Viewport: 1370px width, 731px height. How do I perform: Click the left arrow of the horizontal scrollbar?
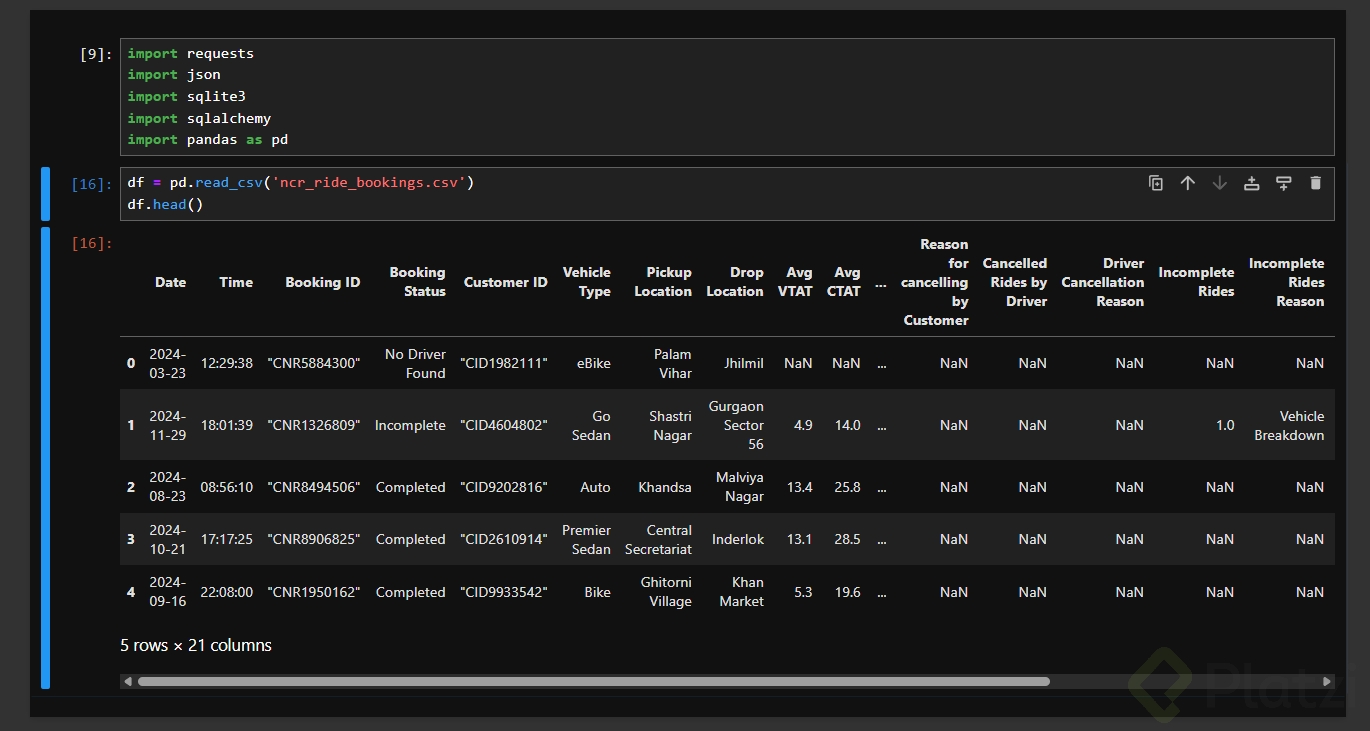(x=127, y=682)
